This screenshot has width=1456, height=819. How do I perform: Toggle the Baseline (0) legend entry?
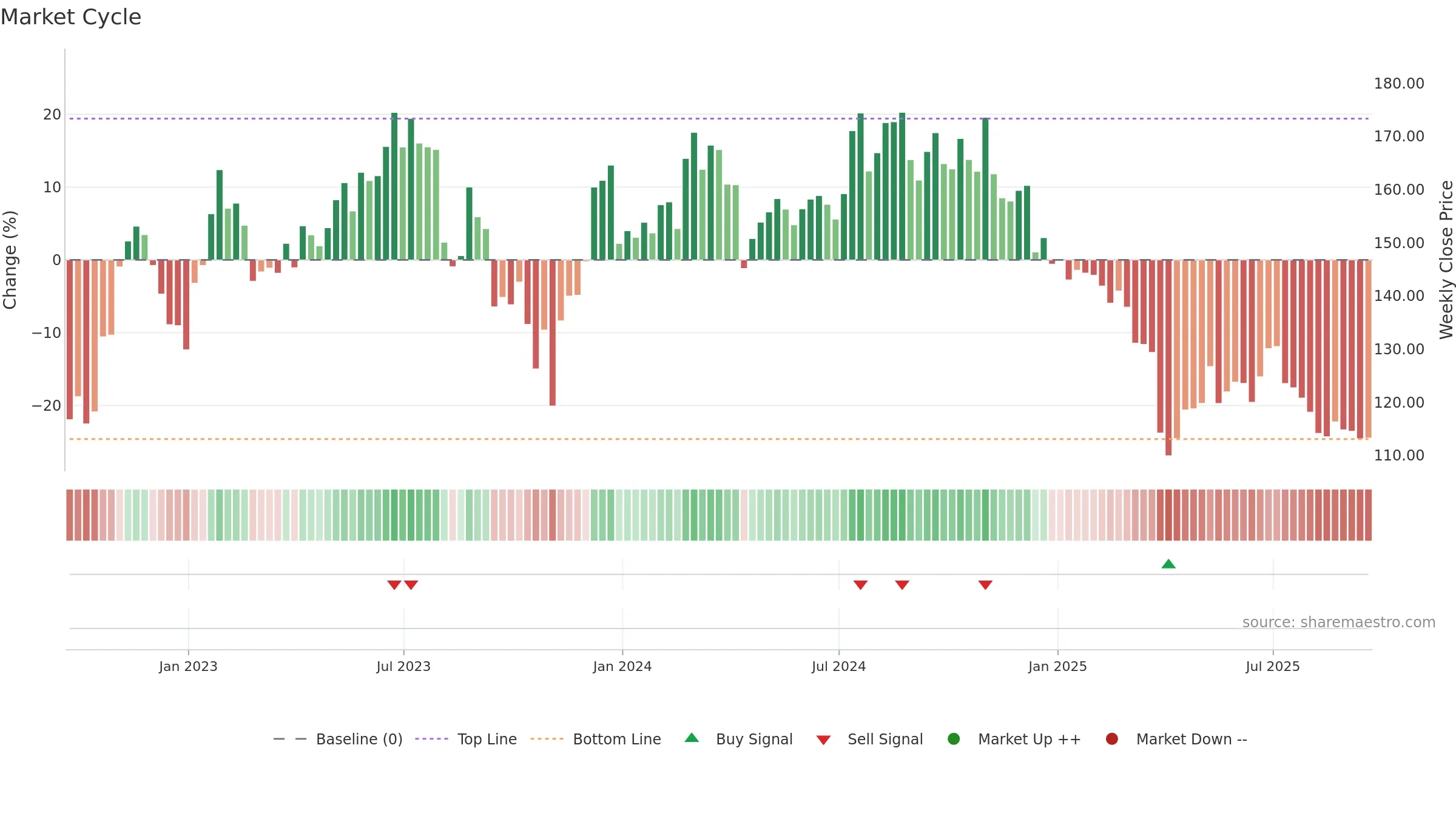pos(338,739)
